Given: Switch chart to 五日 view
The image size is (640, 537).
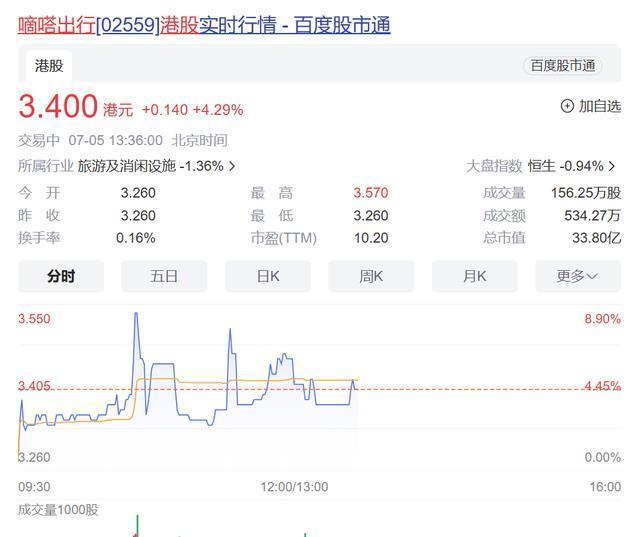Looking at the screenshot, I should coord(164,276).
